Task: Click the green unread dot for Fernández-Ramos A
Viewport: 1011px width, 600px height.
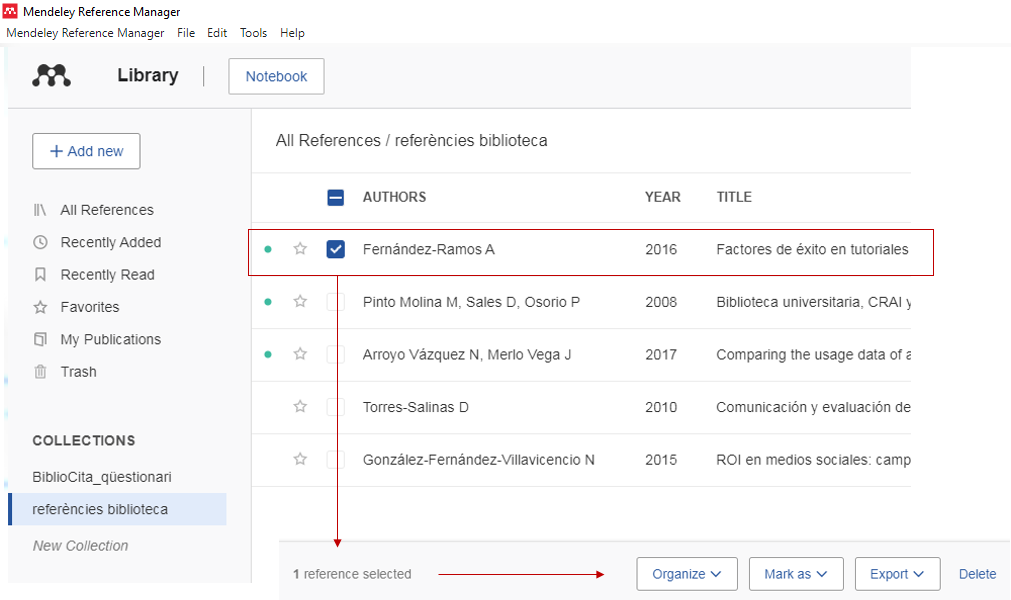Action: pos(268,249)
